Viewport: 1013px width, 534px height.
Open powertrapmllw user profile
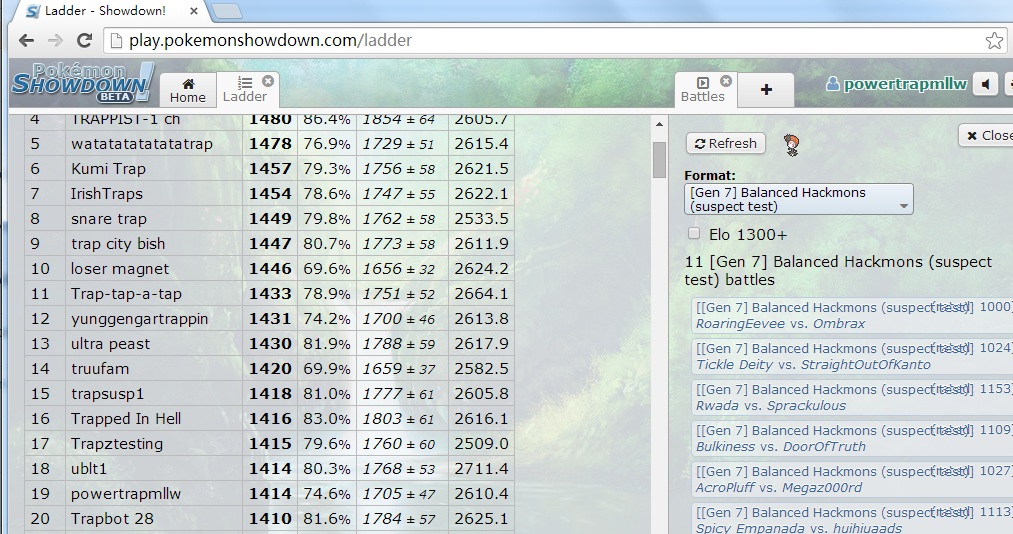897,84
